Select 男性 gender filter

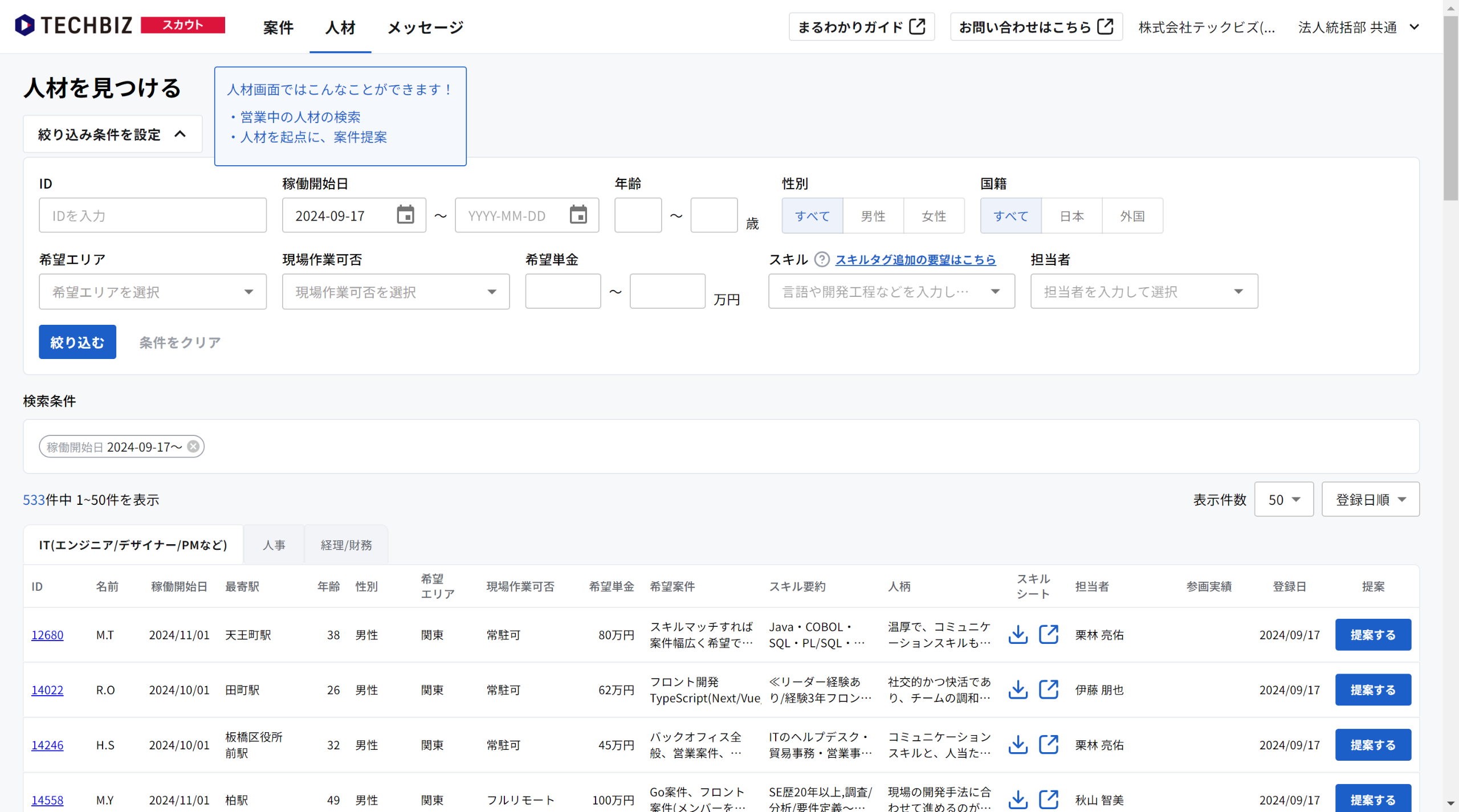pyautogui.click(x=873, y=216)
